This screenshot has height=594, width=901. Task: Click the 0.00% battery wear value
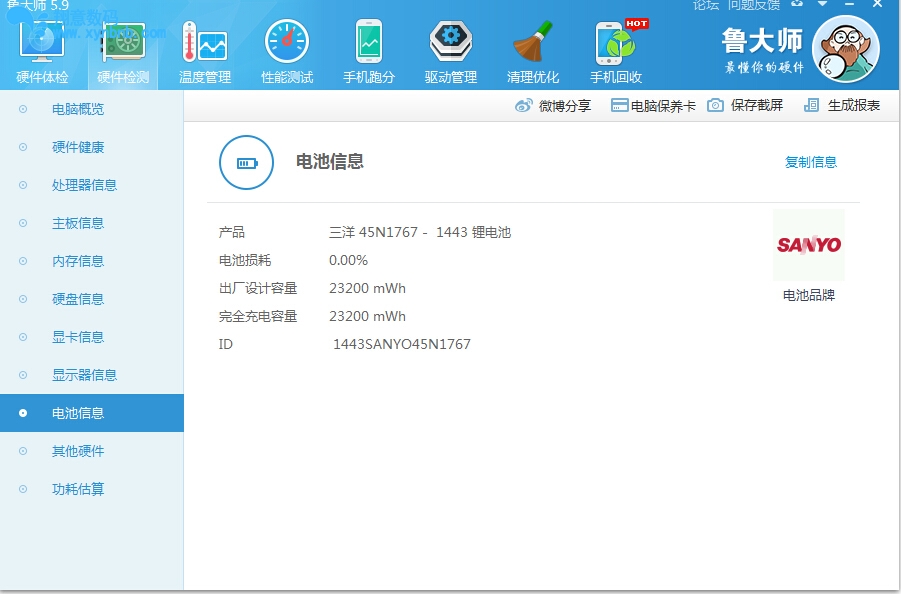(348, 260)
